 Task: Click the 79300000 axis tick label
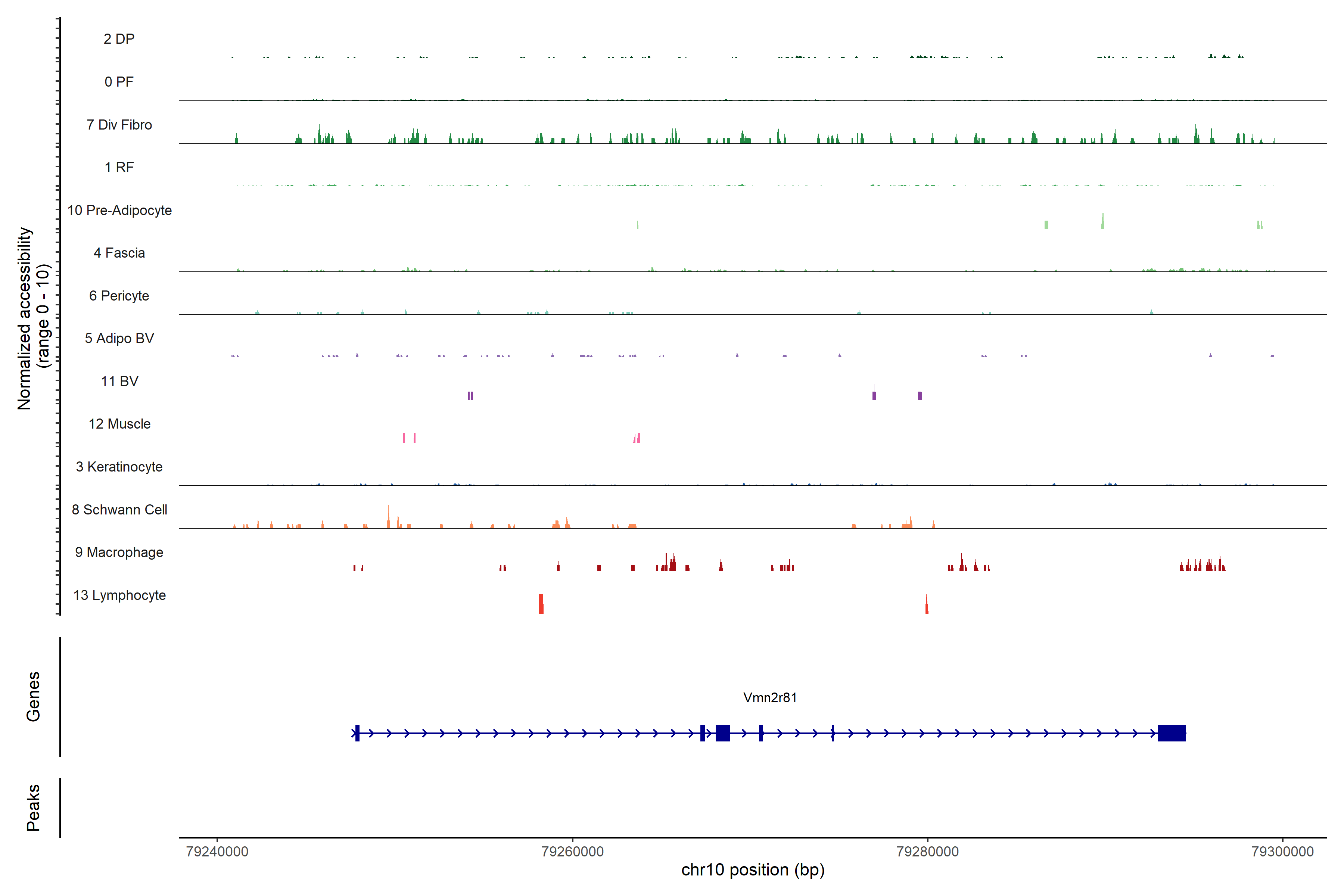tap(1282, 852)
